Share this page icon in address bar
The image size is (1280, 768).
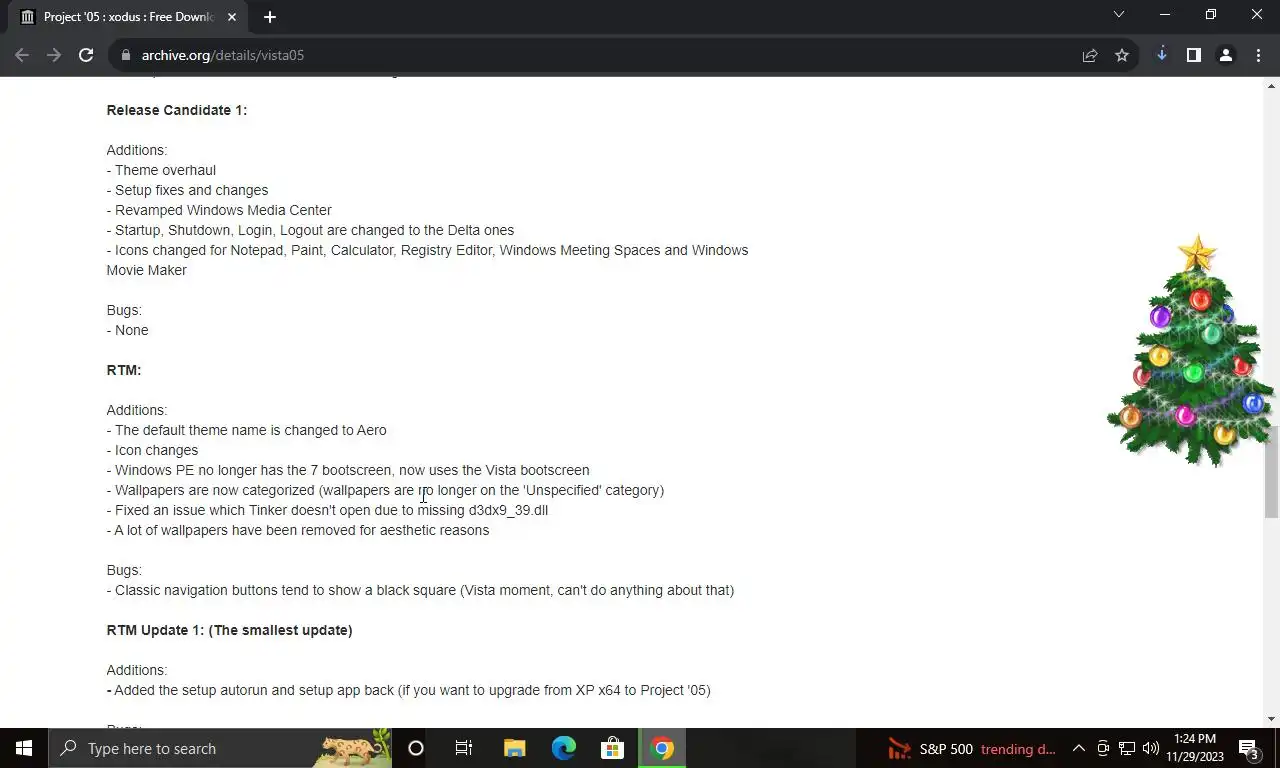coord(1090,55)
